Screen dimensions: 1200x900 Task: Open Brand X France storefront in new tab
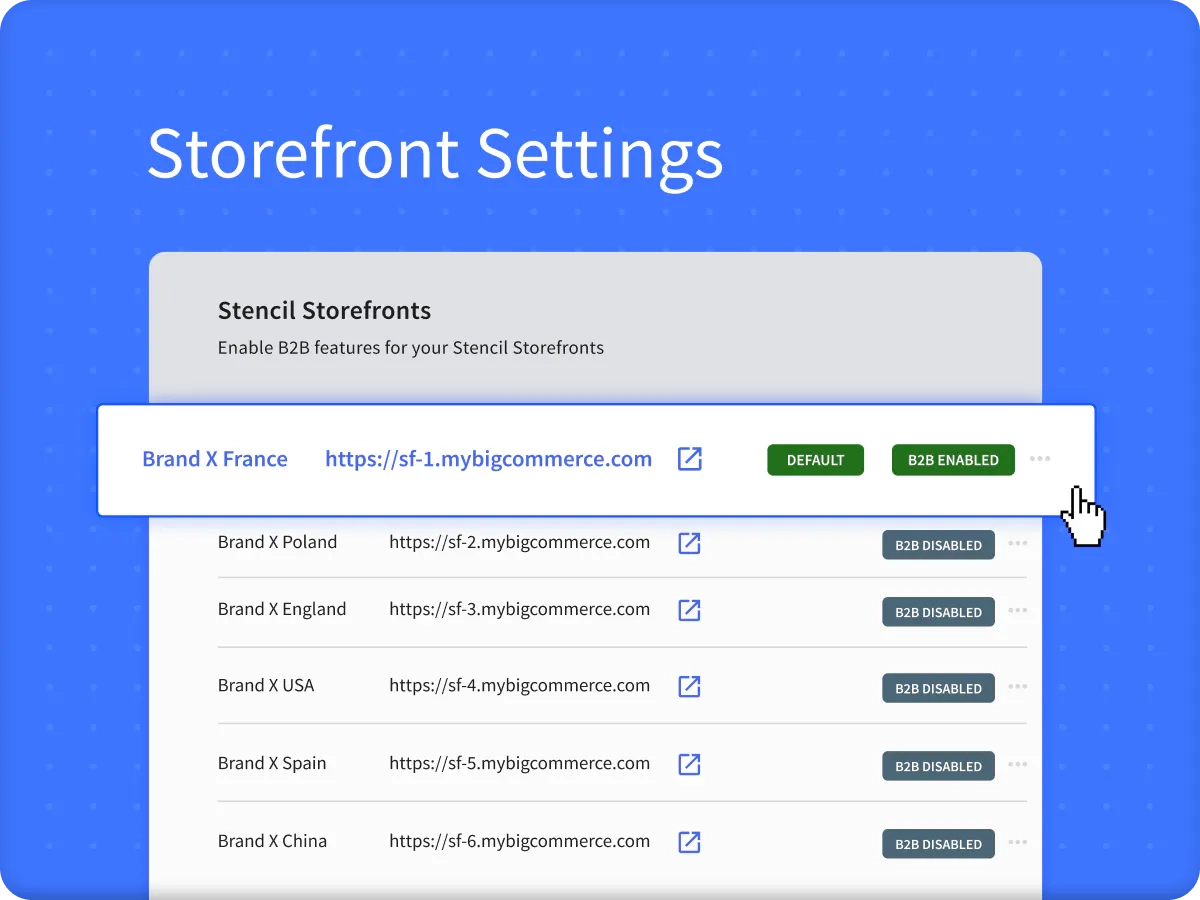point(689,459)
